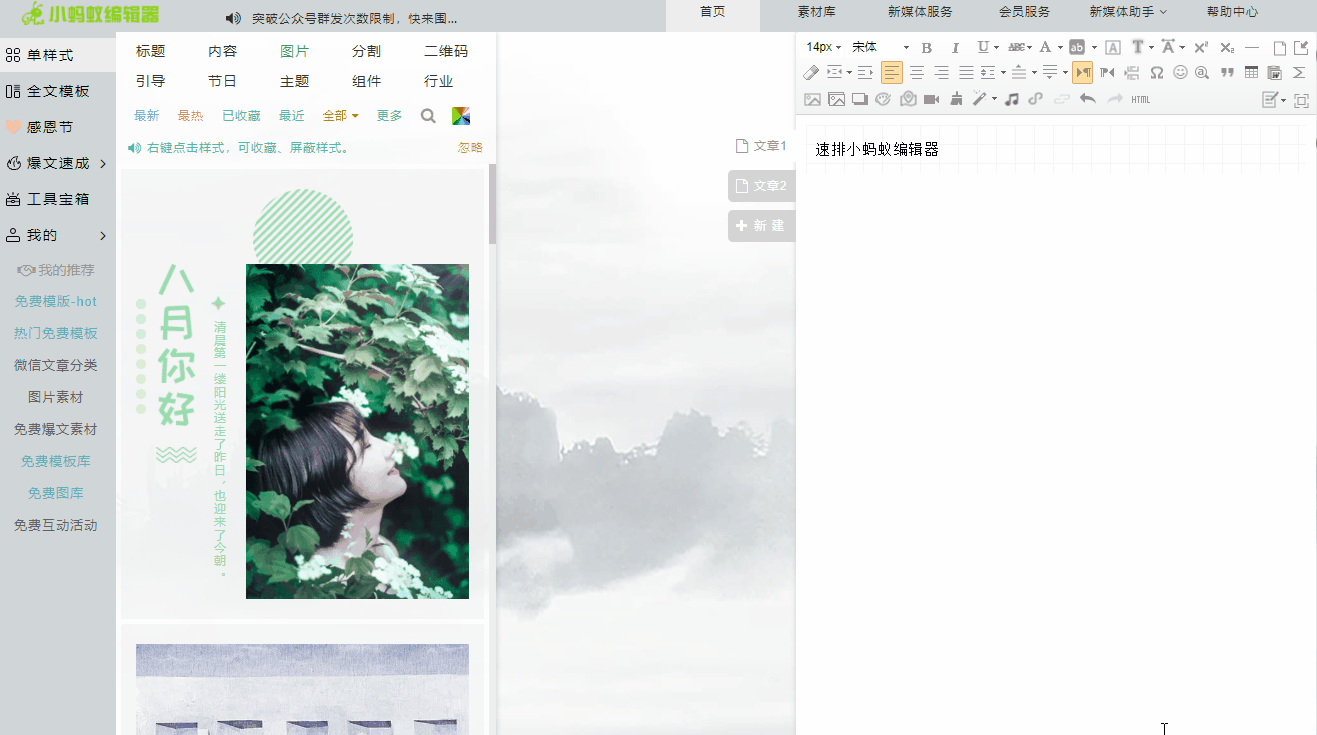Create a new article with 新建 button

(x=761, y=225)
